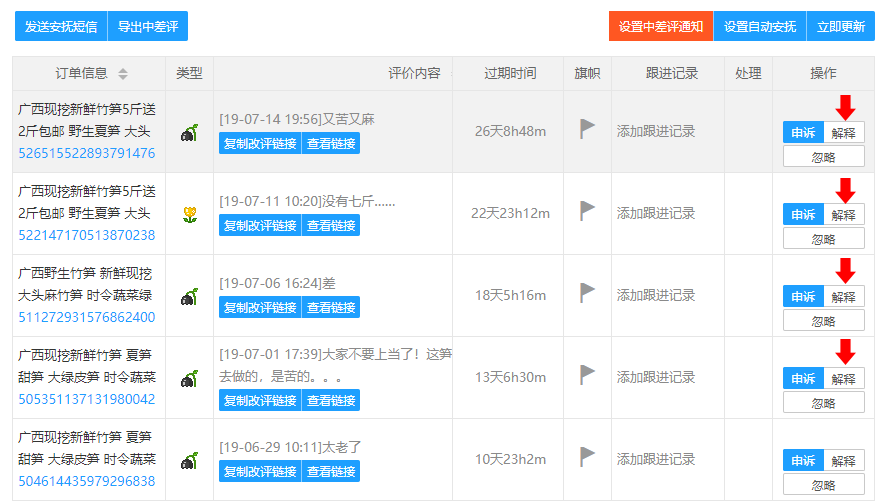Screen dimensions: 891x501
Task: Click expiry time 26天8h48m
Action: pyautogui.click(x=510, y=131)
